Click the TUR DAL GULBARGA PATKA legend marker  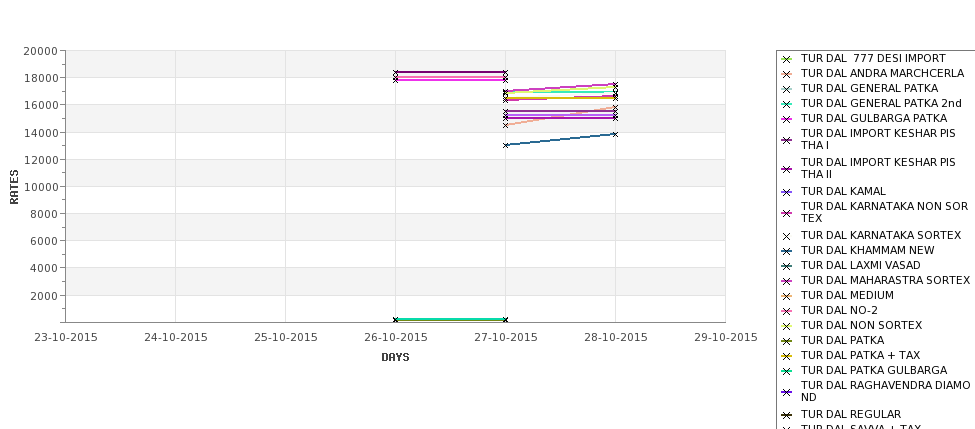(x=786, y=119)
